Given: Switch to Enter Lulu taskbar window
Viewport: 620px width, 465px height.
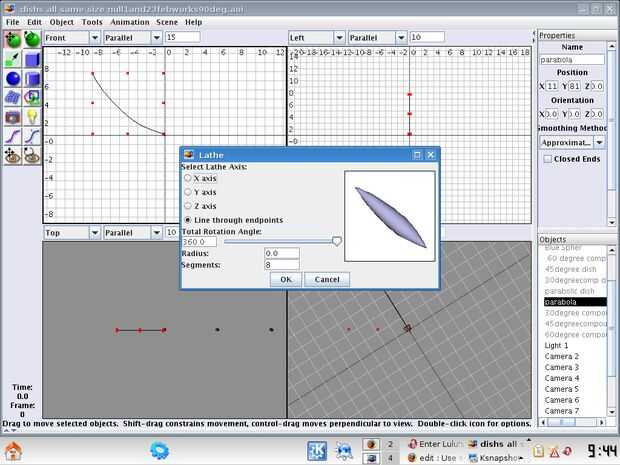Looking at the screenshot, I should pos(435,444).
